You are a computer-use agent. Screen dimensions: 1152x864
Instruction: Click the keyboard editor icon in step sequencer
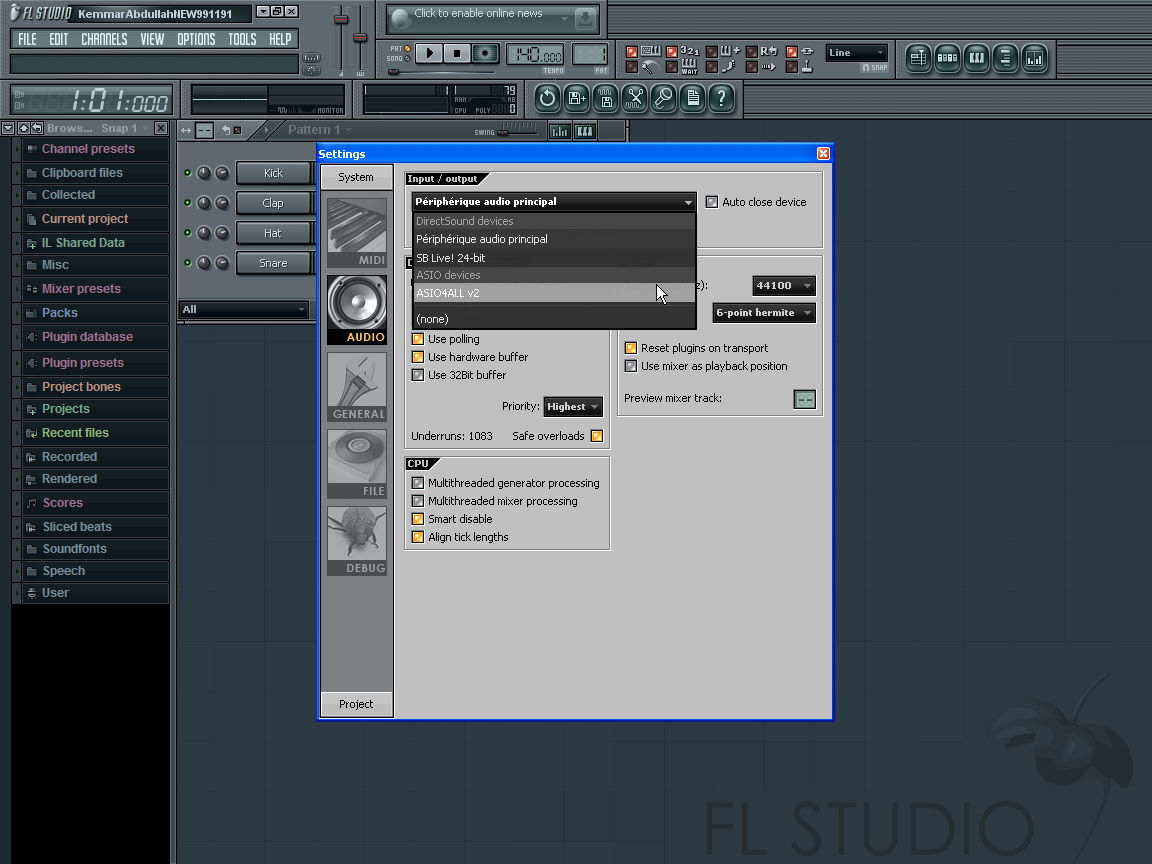pos(585,132)
